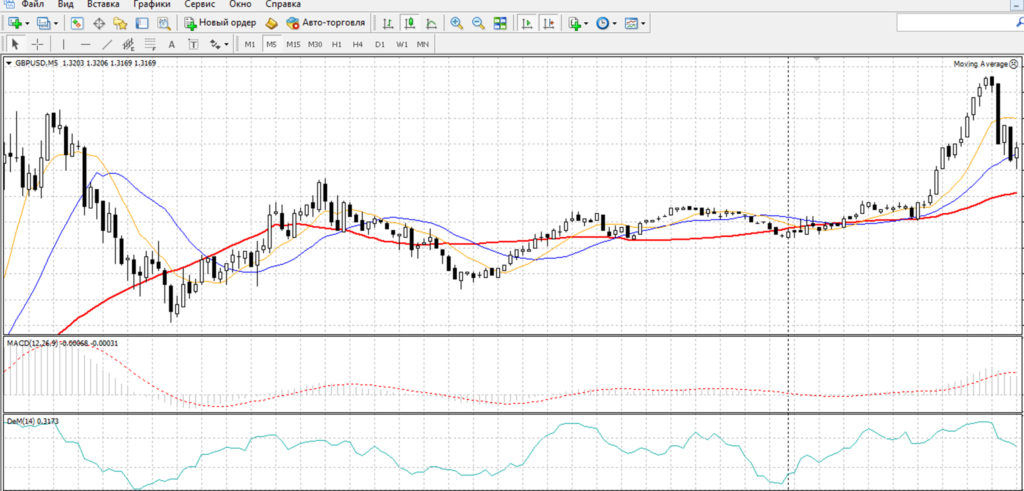1024x491 pixels.
Task: Select the horizontal line drawing tool
Action: (x=86, y=44)
